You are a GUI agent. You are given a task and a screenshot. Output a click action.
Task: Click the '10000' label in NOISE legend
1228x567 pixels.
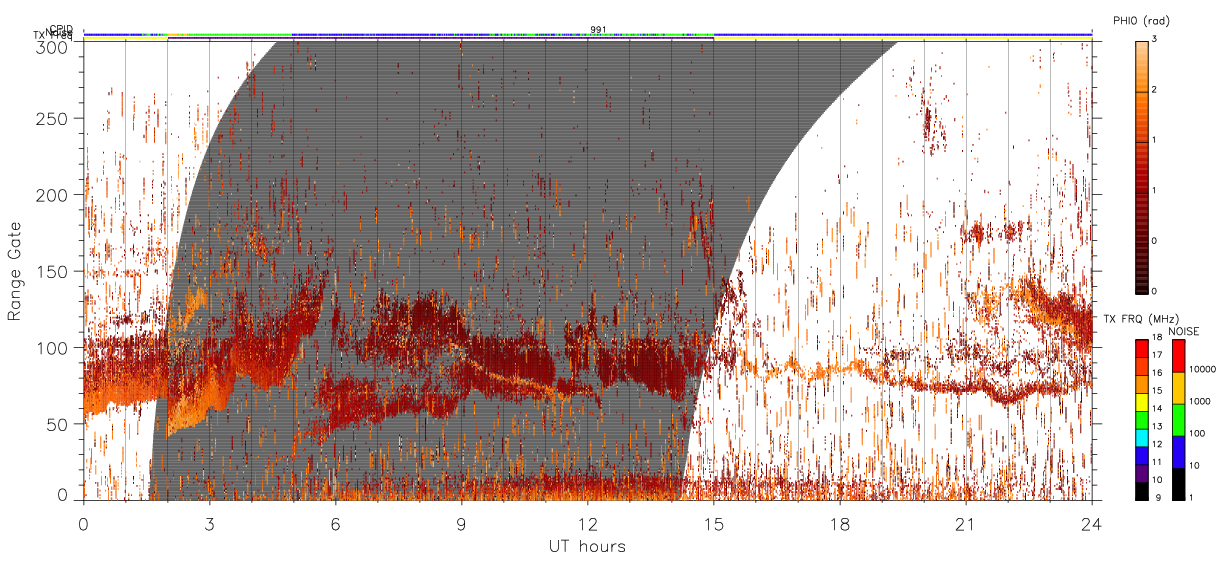coord(1203,370)
